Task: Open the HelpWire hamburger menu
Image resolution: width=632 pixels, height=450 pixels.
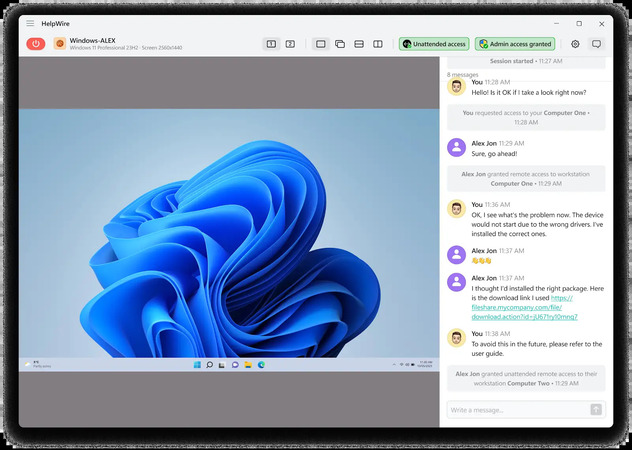Action: pyautogui.click(x=30, y=23)
